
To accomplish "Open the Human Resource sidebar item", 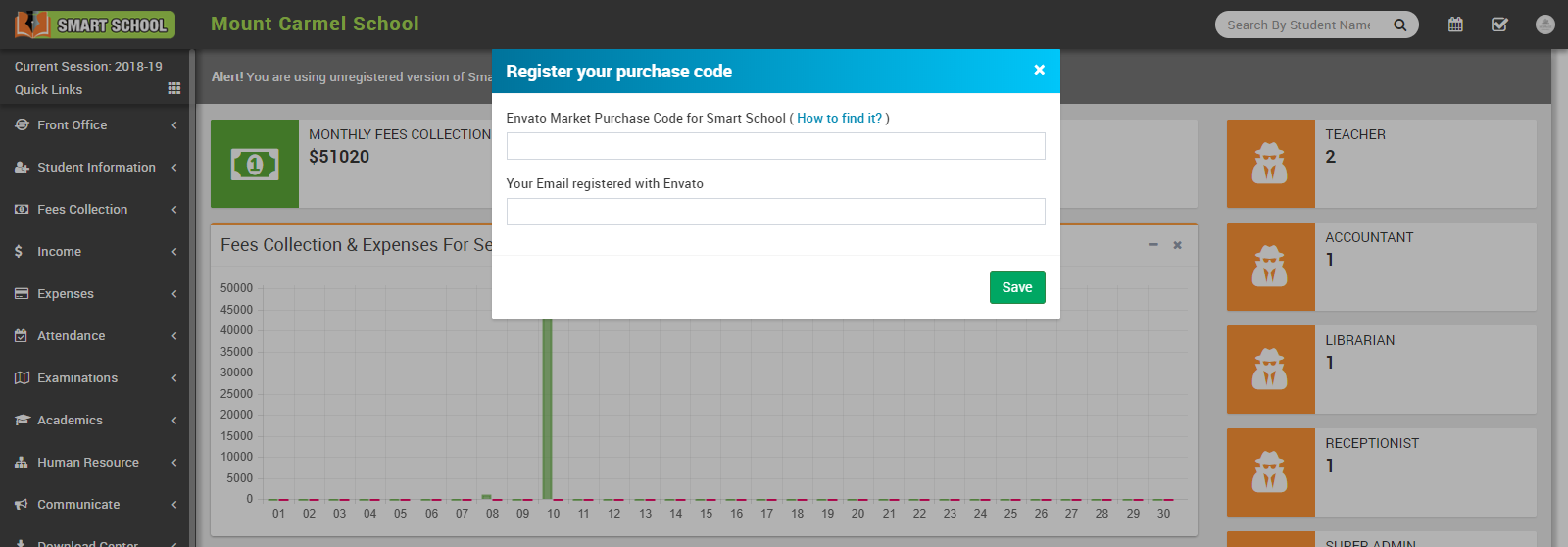I will pos(95,463).
